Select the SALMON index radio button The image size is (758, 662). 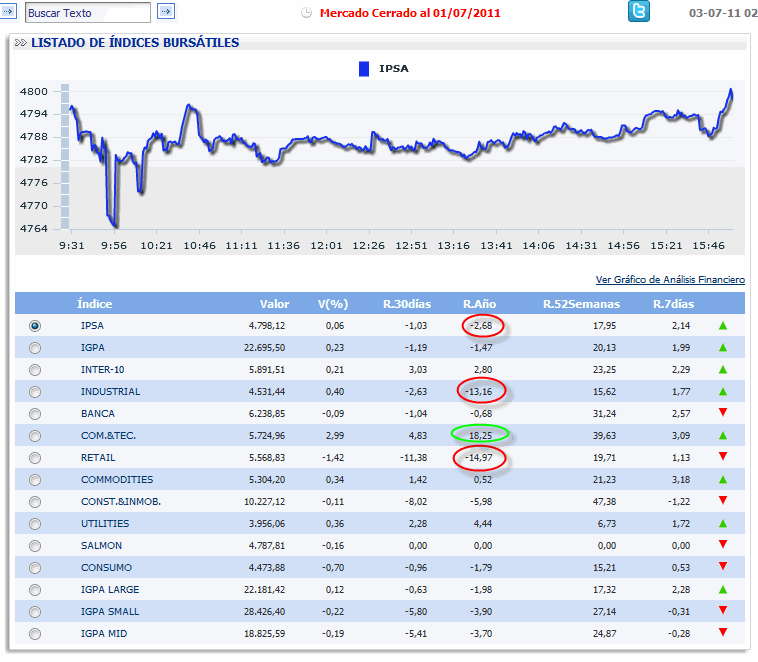pyautogui.click(x=36, y=546)
